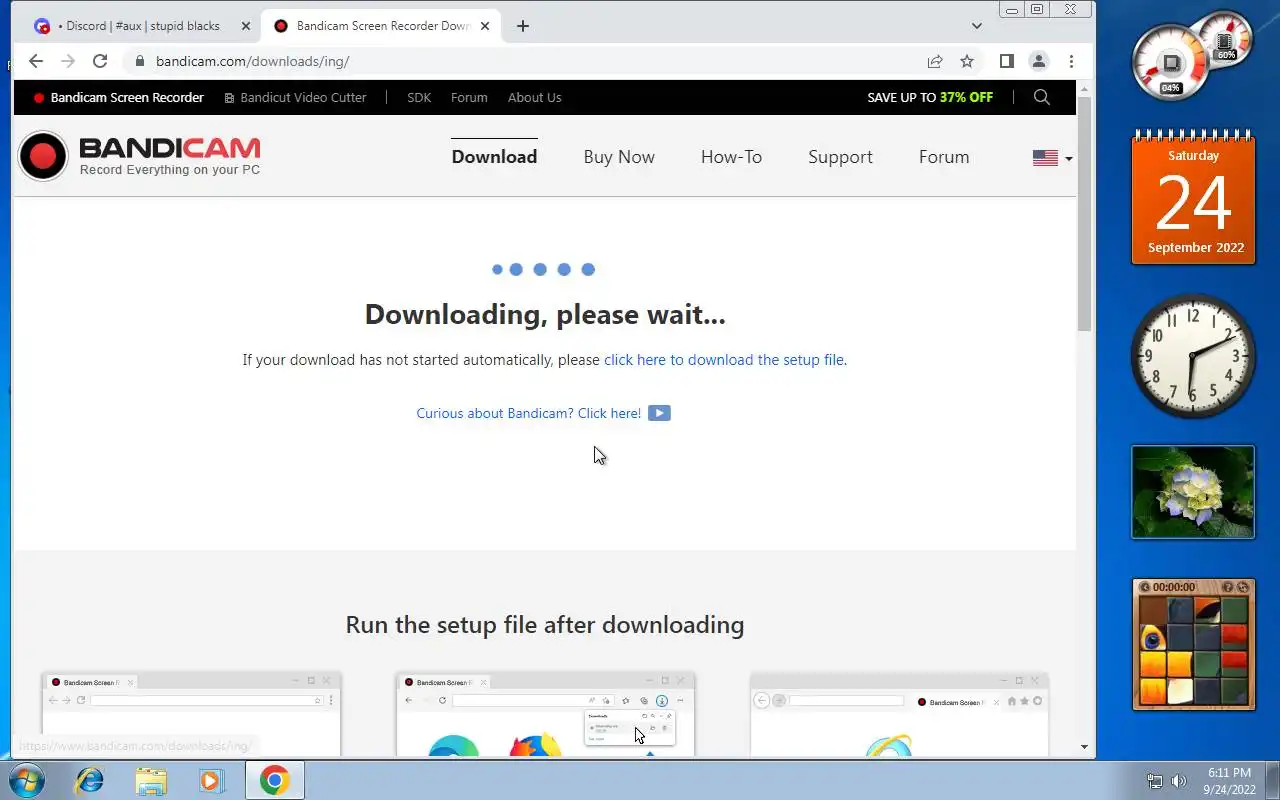
Task: Go back using the browser back arrow
Action: point(36,61)
